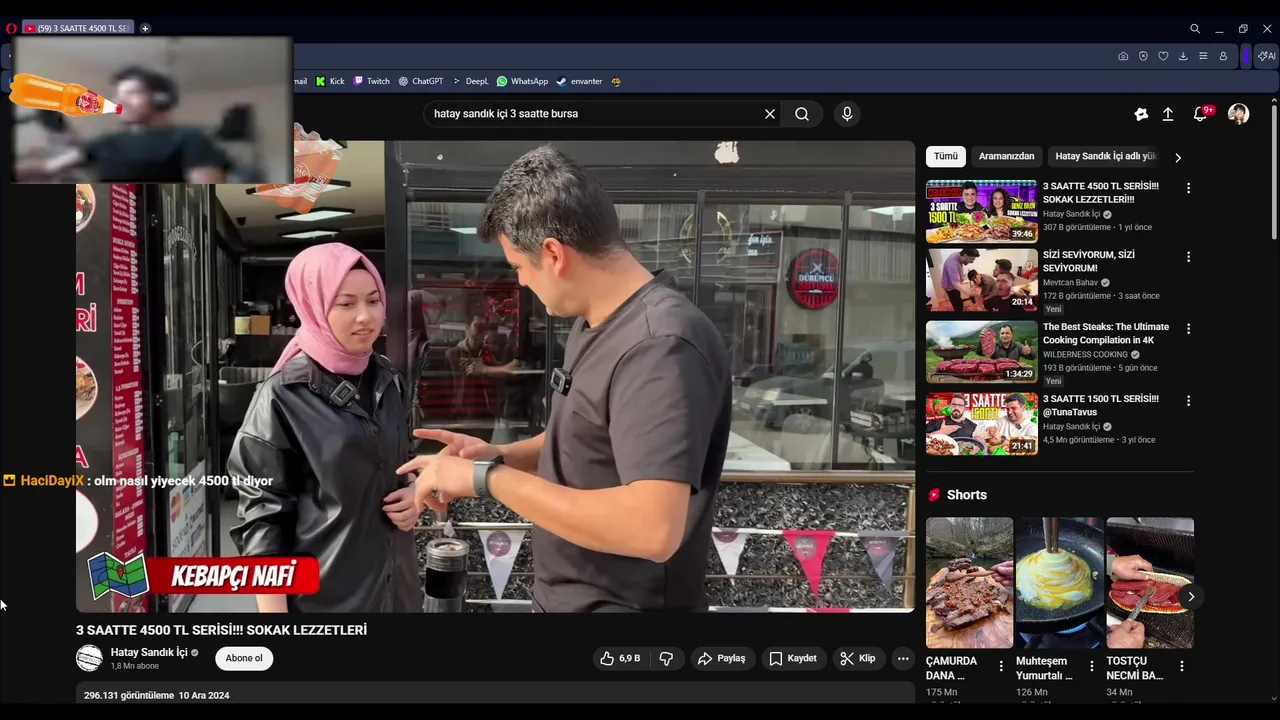Save the video with Kaydet
This screenshot has width=1280, height=720.
coord(793,658)
